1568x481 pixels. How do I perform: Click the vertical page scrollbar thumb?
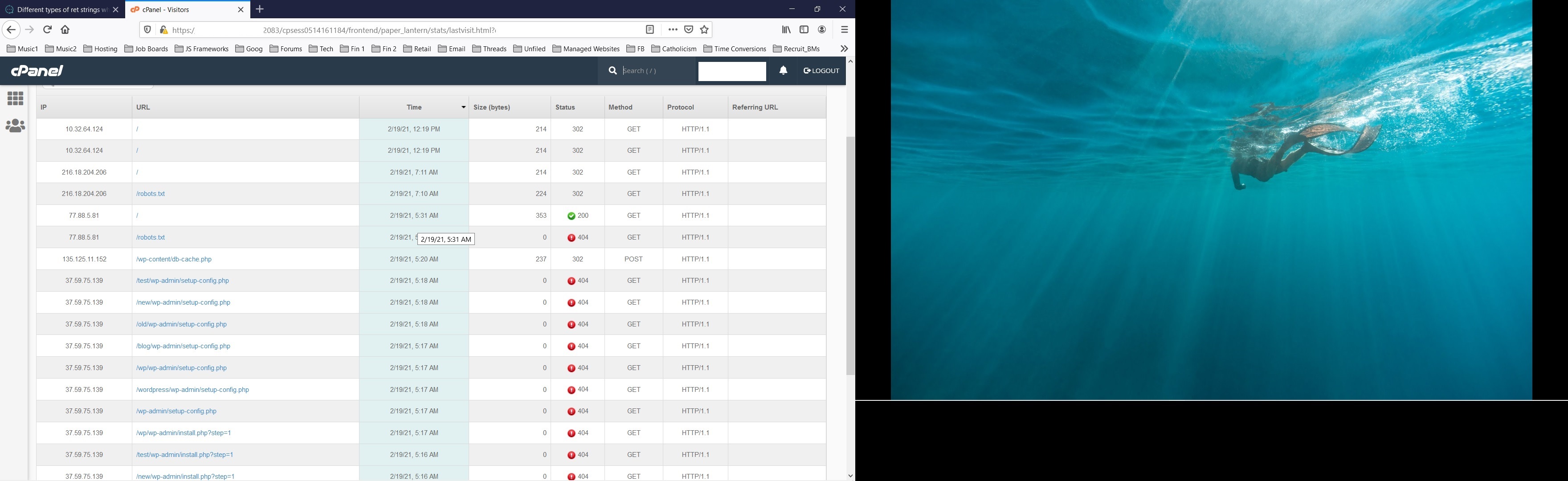[850, 256]
